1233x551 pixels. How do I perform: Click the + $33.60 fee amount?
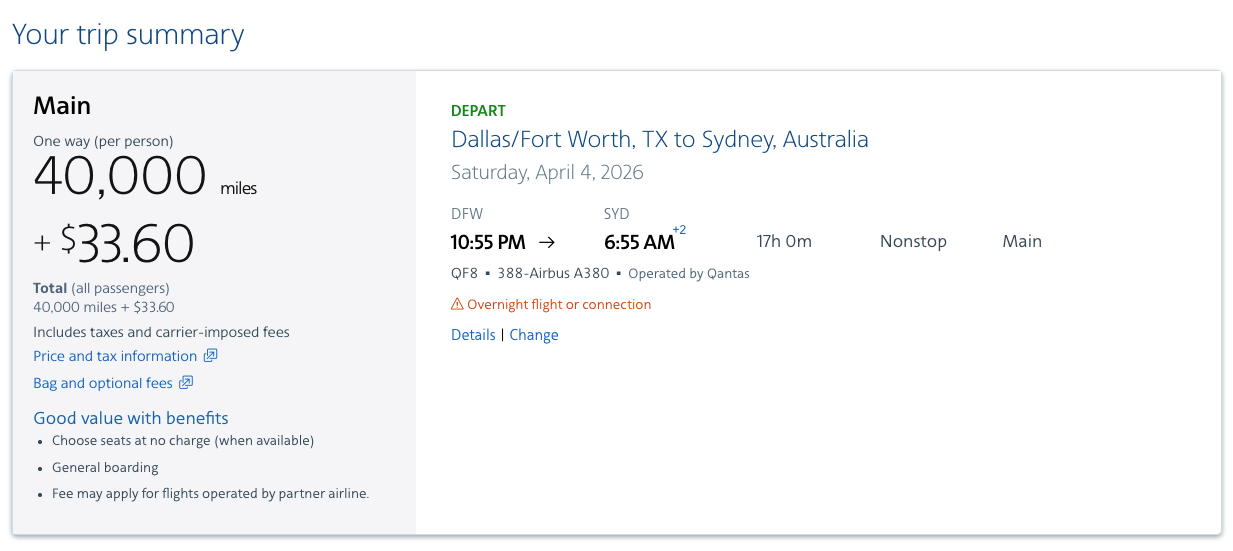coord(114,242)
